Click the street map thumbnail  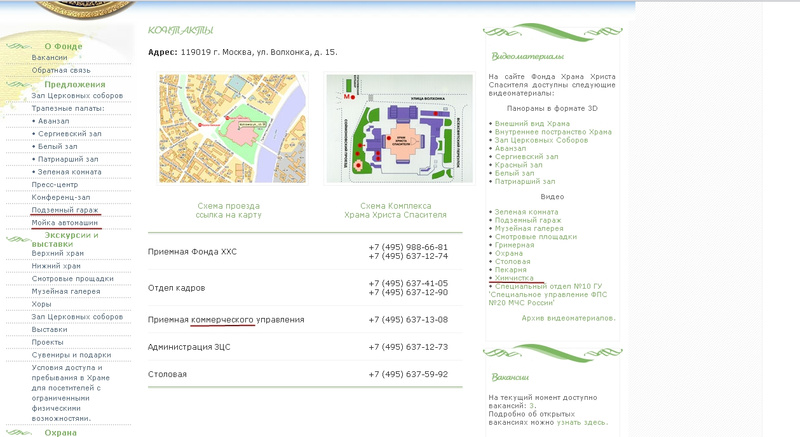232,128
